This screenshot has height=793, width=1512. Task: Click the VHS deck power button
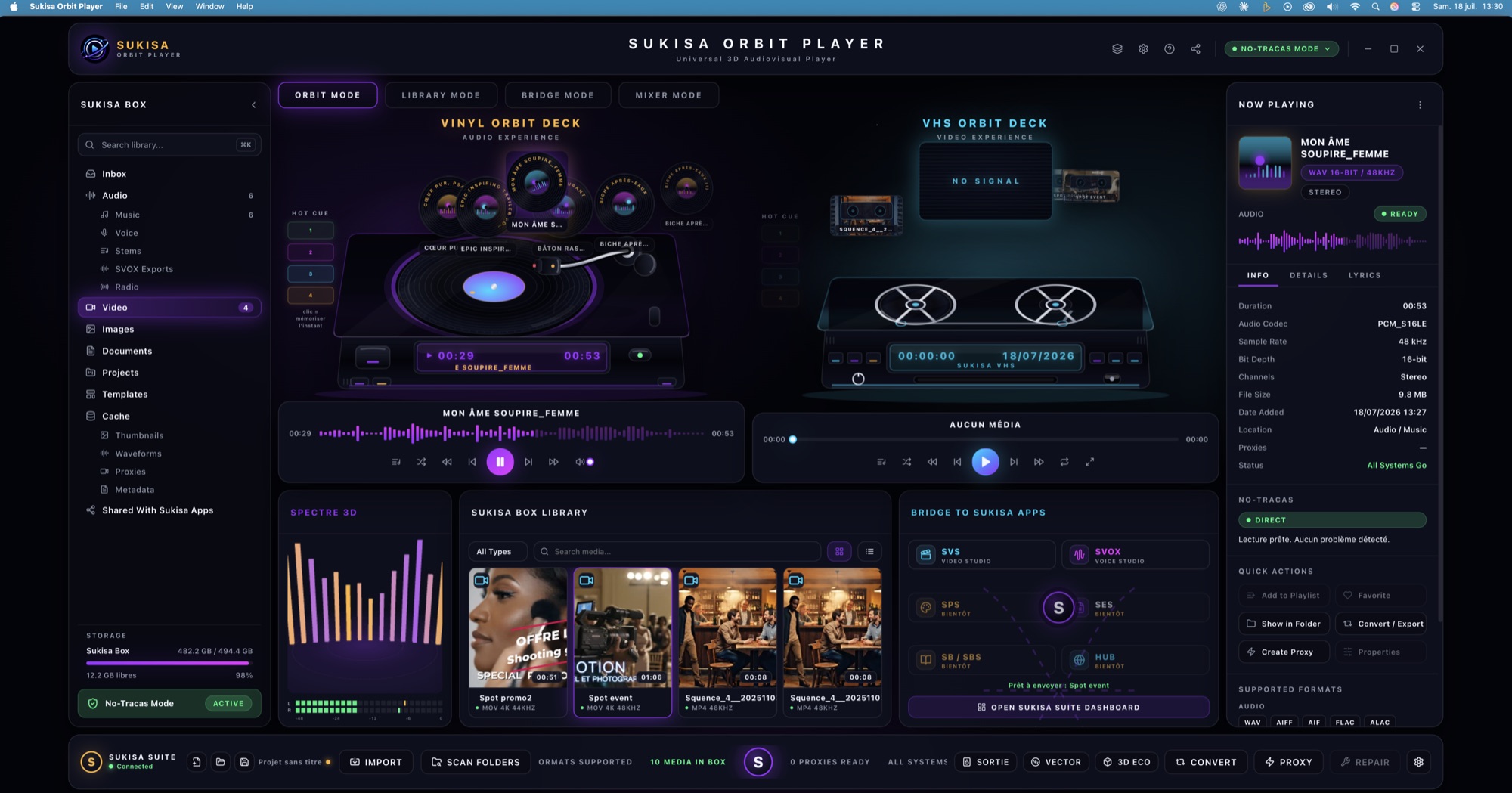[x=858, y=379]
